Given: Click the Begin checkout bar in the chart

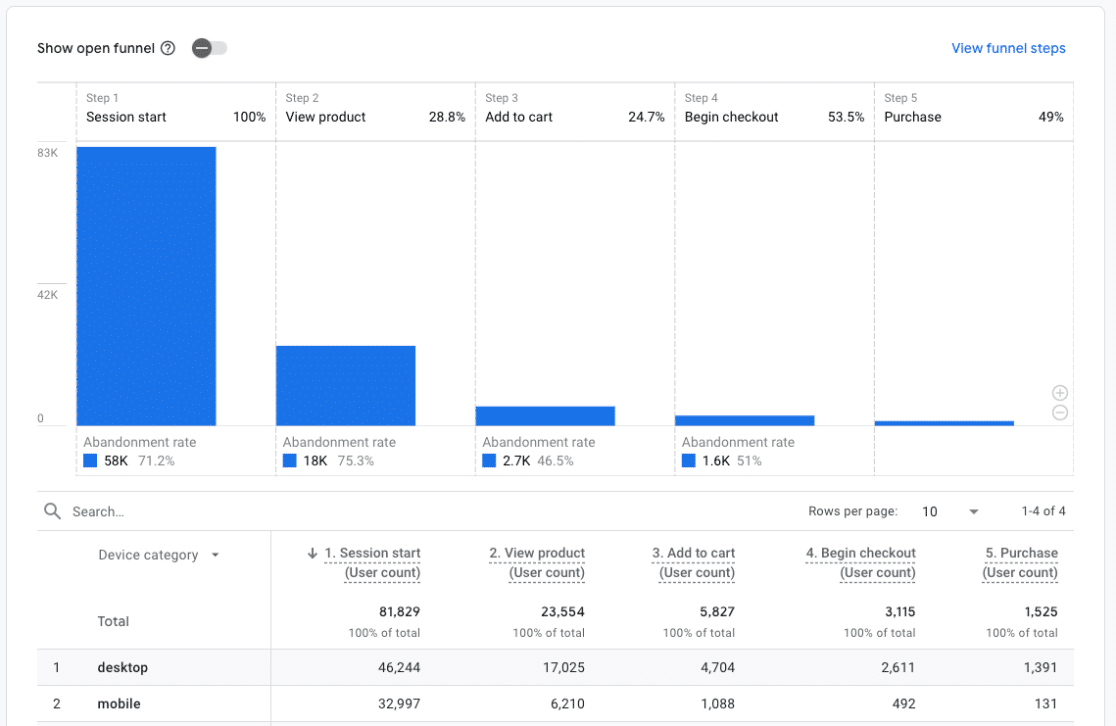Looking at the screenshot, I should tap(745, 419).
